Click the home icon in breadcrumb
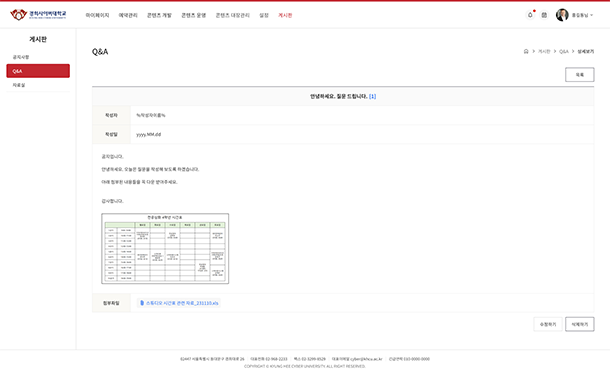This screenshot has width=610, height=390. (526, 51)
